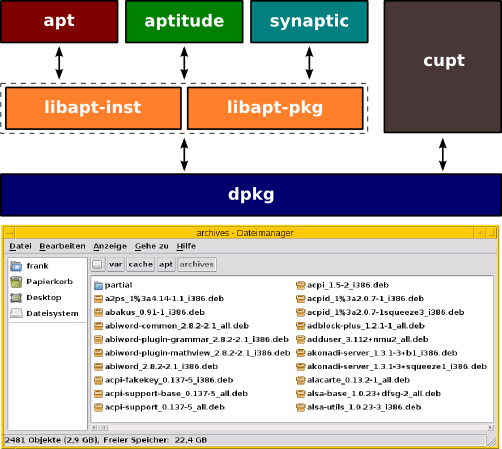Select alsa-base_1.0.23+dfsg-2_all.deb package icon
This screenshot has width=502, height=449.
tap(301, 394)
